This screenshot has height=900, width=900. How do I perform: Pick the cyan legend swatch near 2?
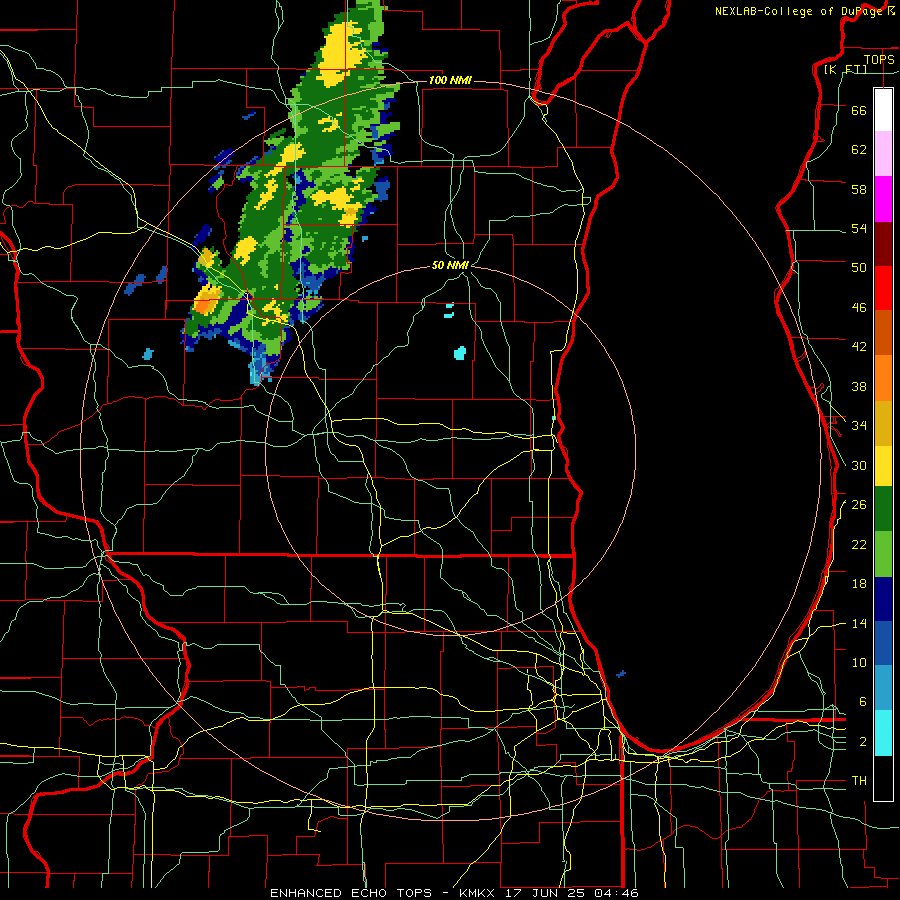883,733
